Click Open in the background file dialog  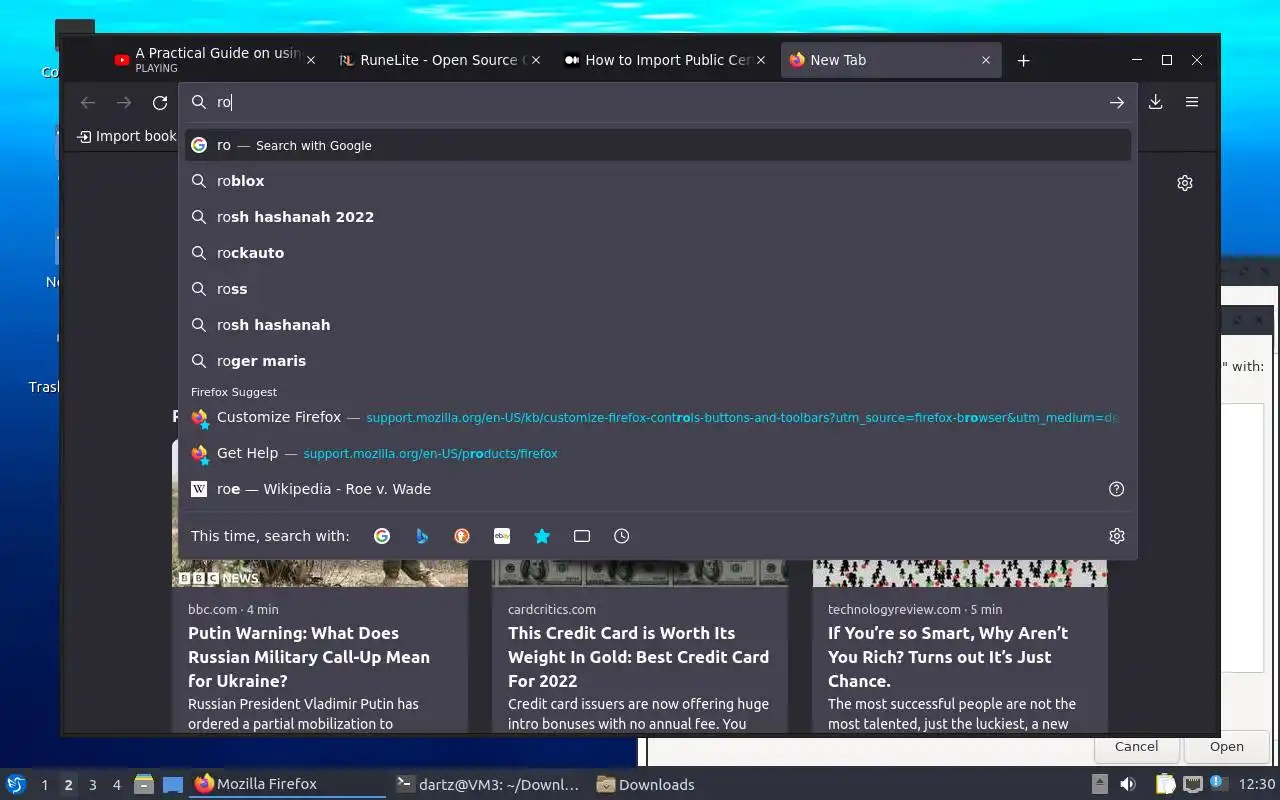tap(1227, 746)
